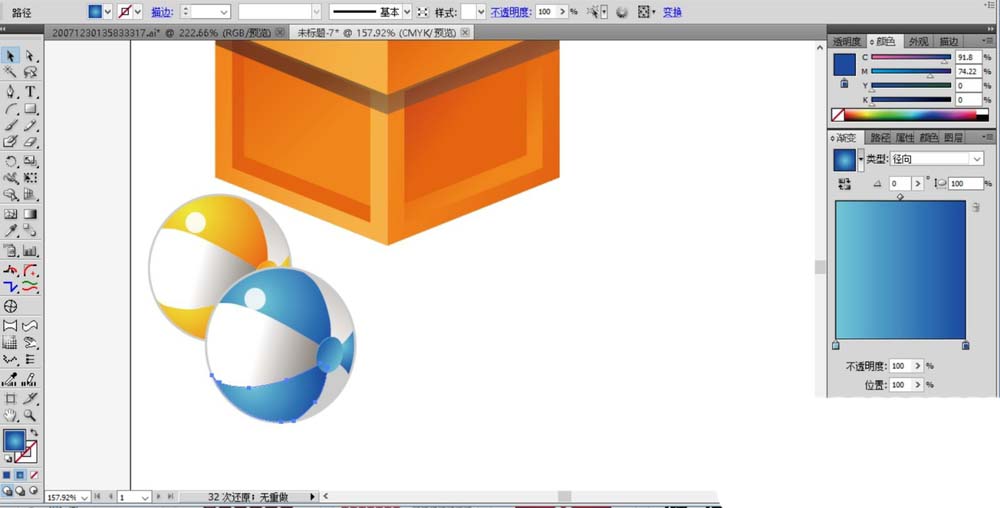This screenshot has width=1000, height=508.
Task: Select the right blue gradient stop
Action: pos(966,345)
